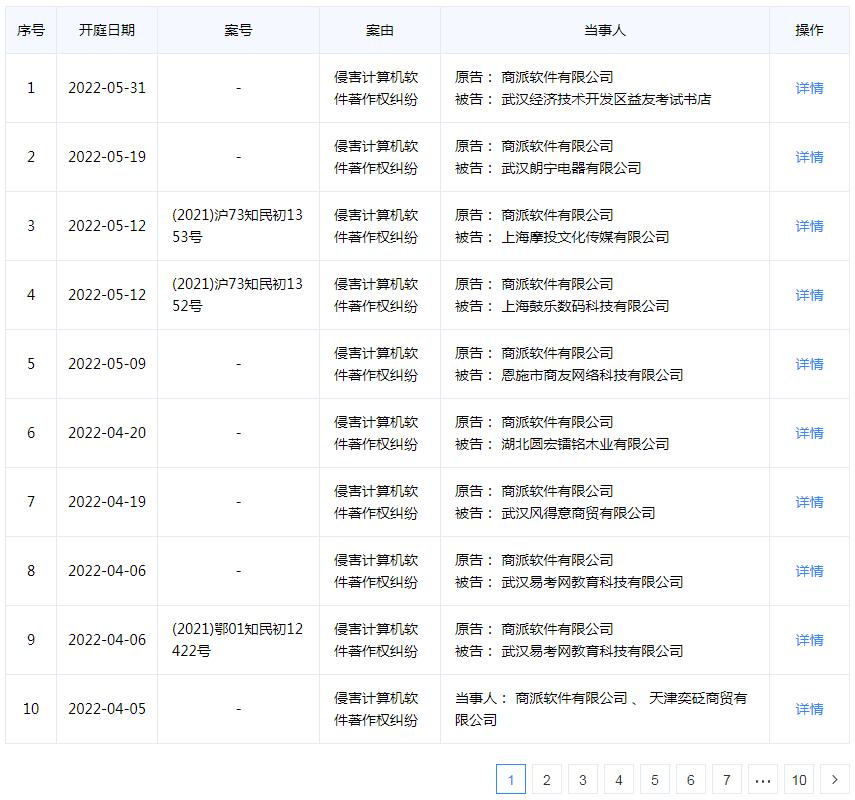This screenshot has width=855, height=800.
Task: Click the 案由 column header
Action: 380,30
